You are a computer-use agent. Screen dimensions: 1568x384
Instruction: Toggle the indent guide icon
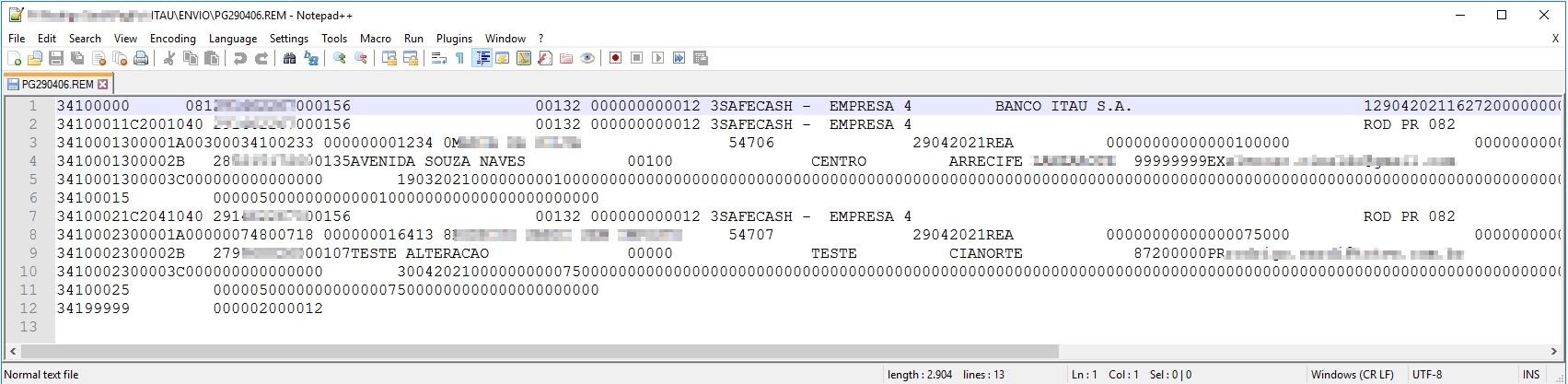tap(482, 58)
